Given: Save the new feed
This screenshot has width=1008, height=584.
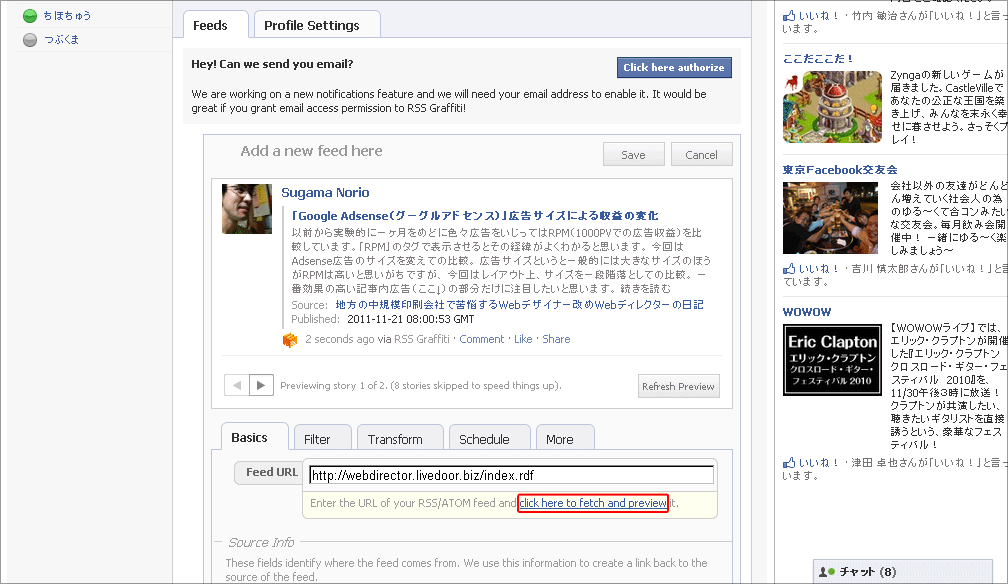Looking at the screenshot, I should (x=633, y=154).
